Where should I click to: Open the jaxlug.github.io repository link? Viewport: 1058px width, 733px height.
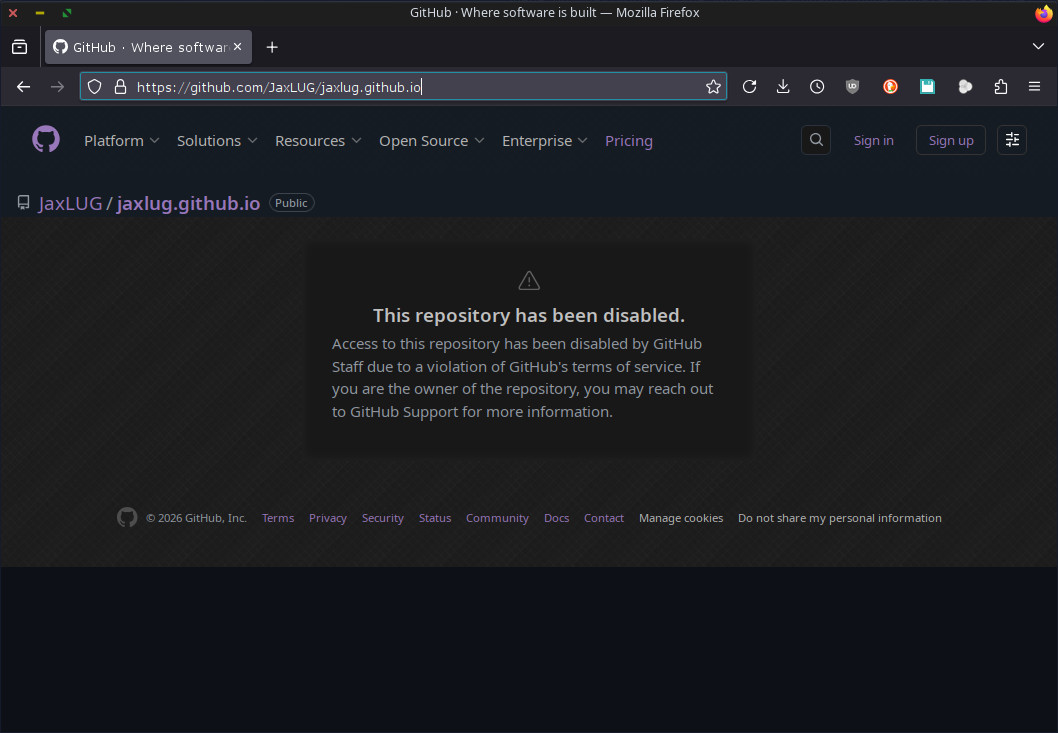(188, 203)
